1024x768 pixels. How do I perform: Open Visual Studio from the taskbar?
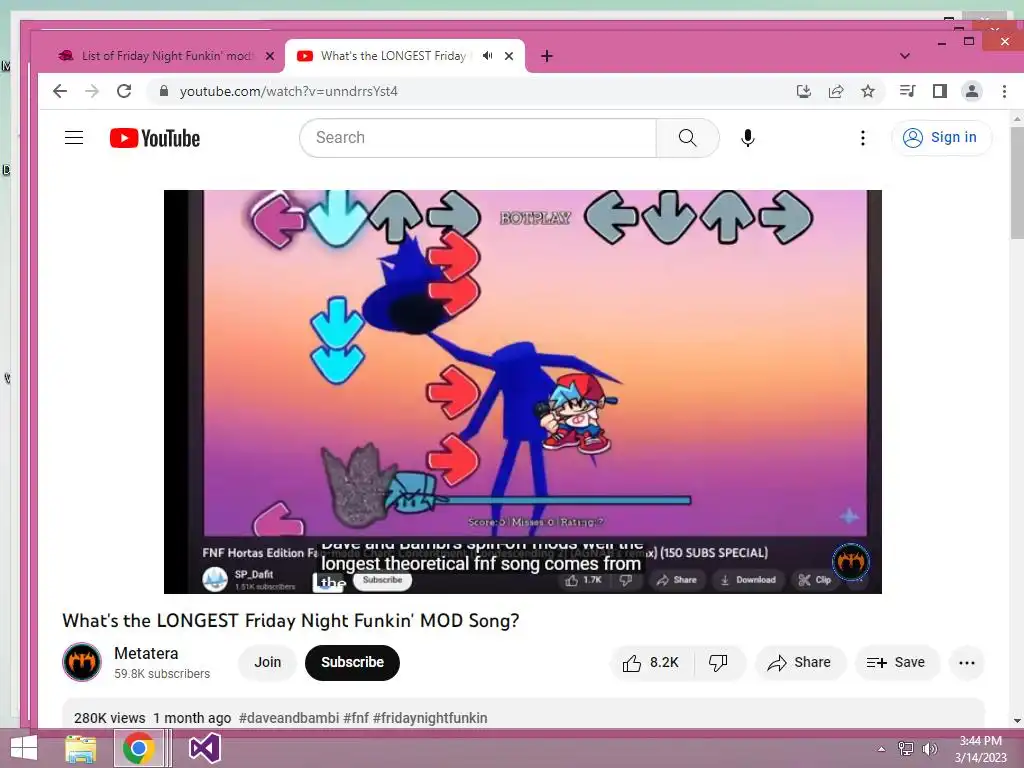204,748
